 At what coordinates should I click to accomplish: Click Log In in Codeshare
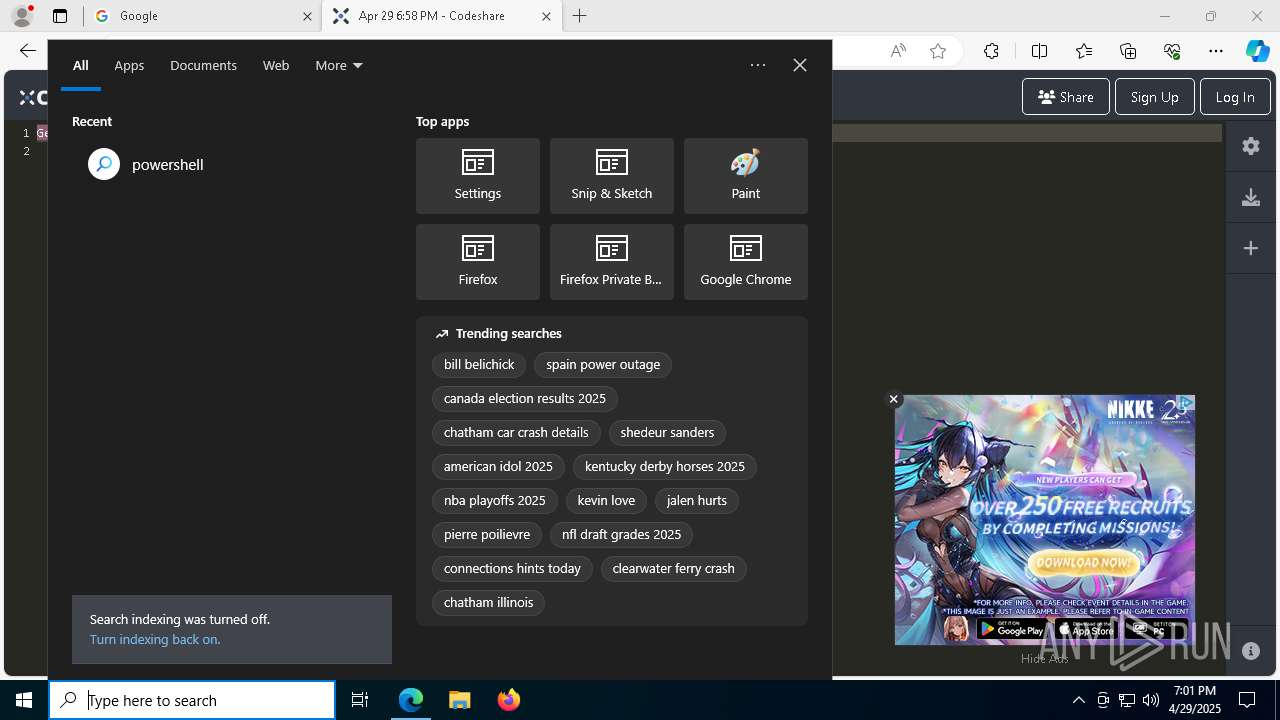pos(1235,97)
